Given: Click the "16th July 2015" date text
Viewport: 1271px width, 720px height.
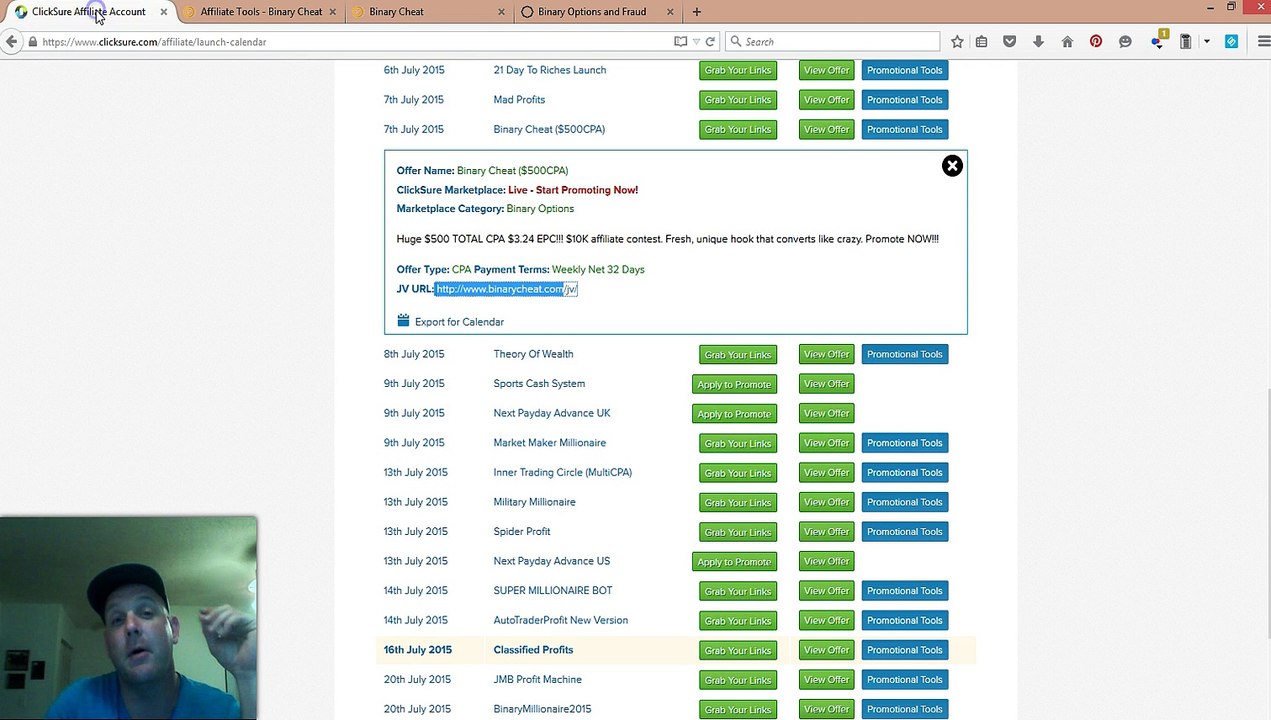Looking at the screenshot, I should coord(418,650).
